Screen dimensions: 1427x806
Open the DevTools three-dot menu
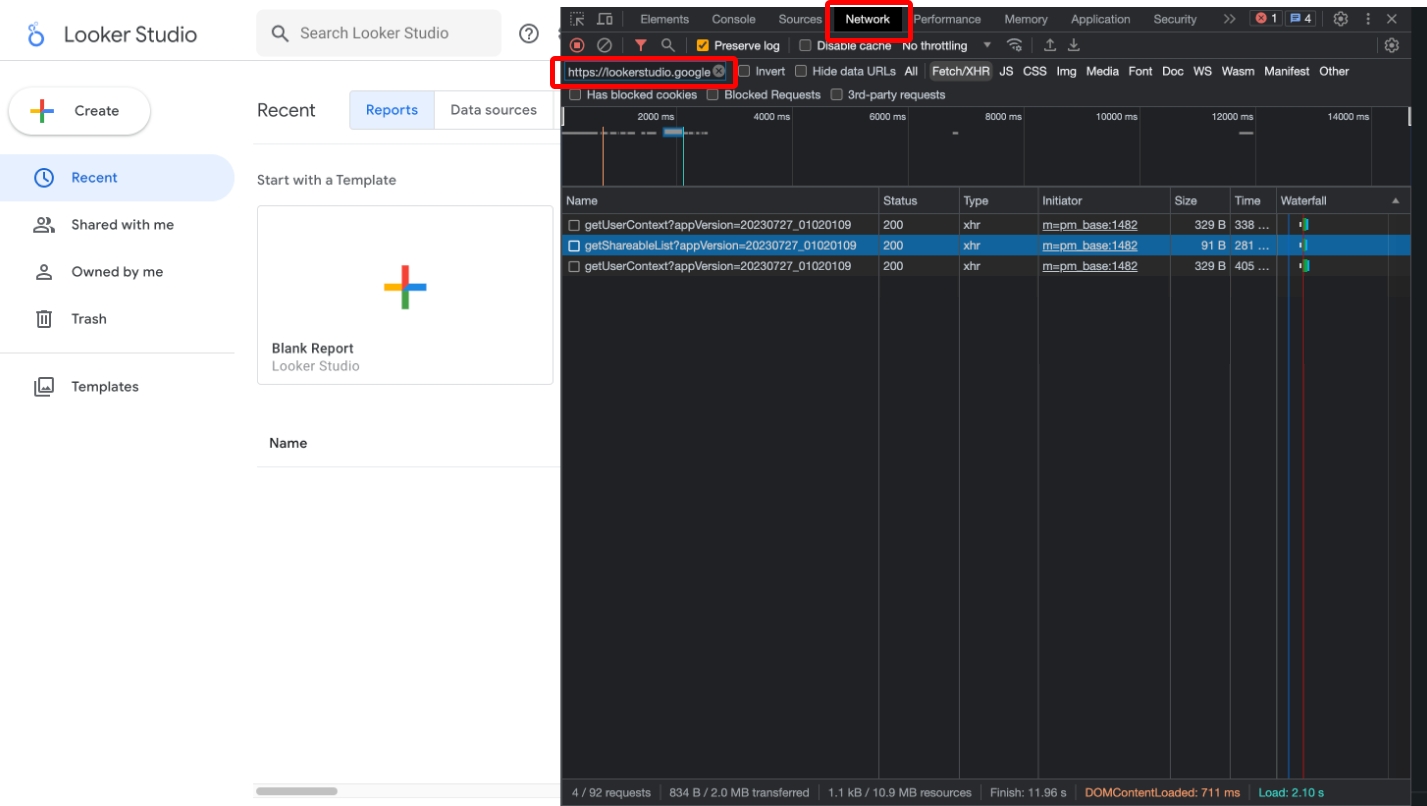[x=1368, y=19]
